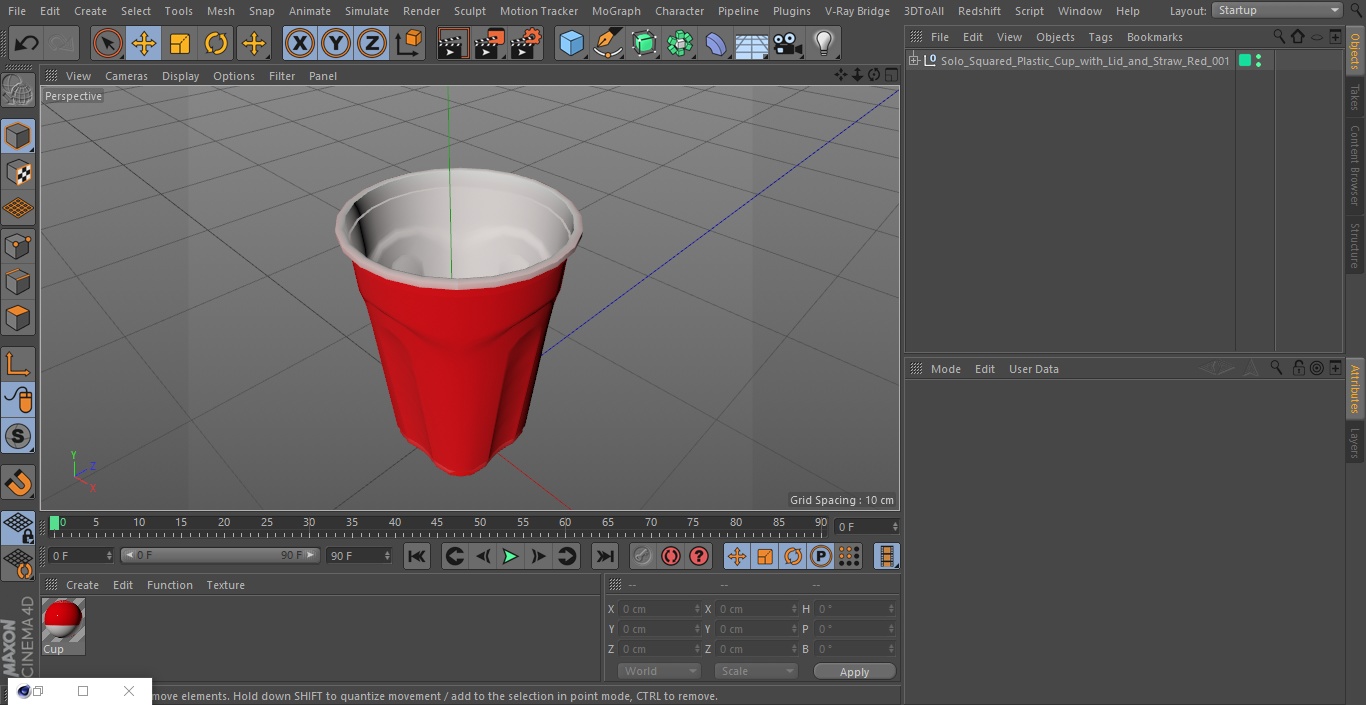Switch to Points mode
1366x705 pixels.
tap(18, 246)
